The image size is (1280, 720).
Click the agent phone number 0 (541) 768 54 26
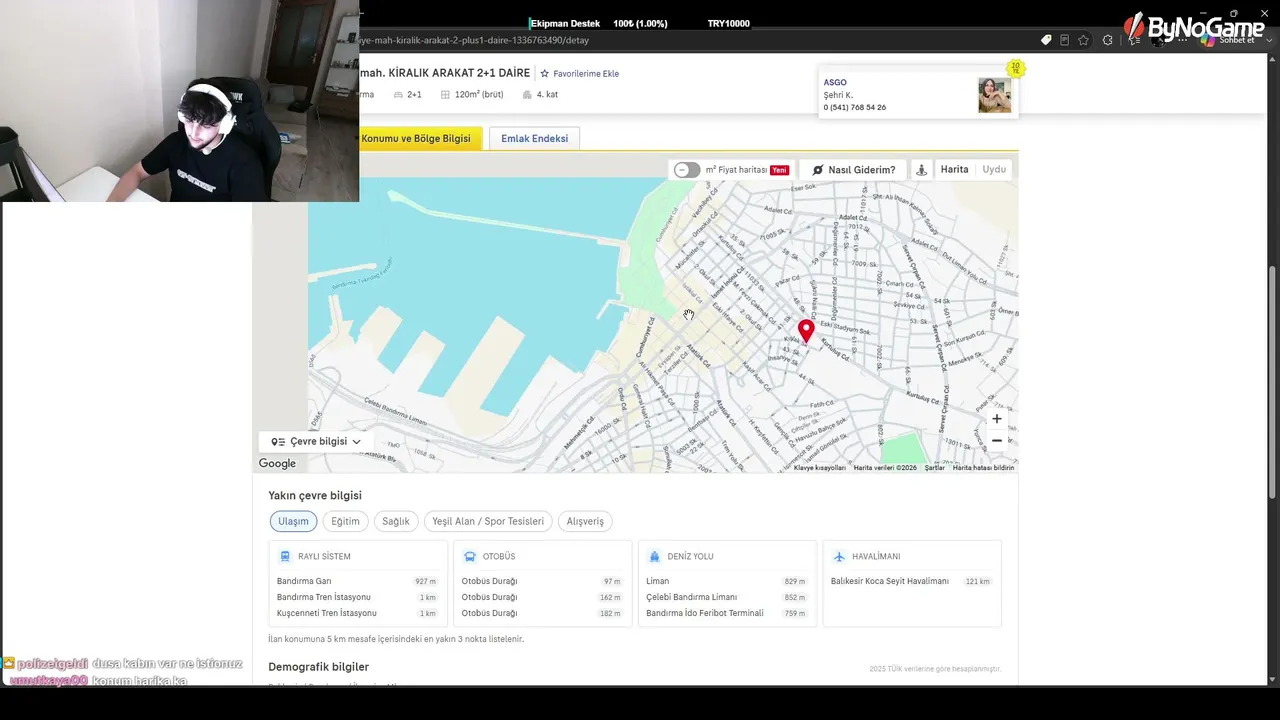(855, 107)
